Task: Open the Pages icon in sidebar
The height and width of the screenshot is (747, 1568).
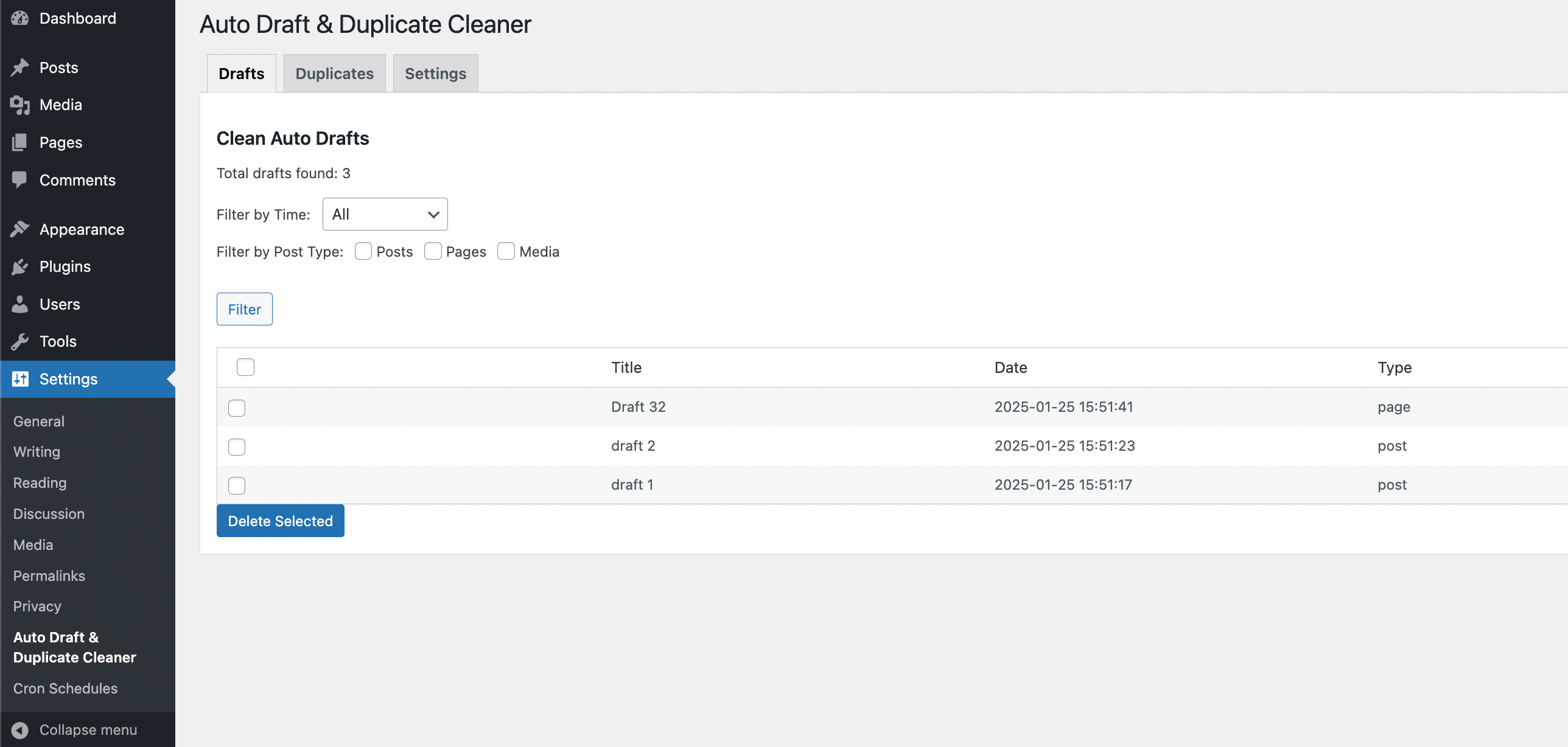Action: click(x=20, y=142)
